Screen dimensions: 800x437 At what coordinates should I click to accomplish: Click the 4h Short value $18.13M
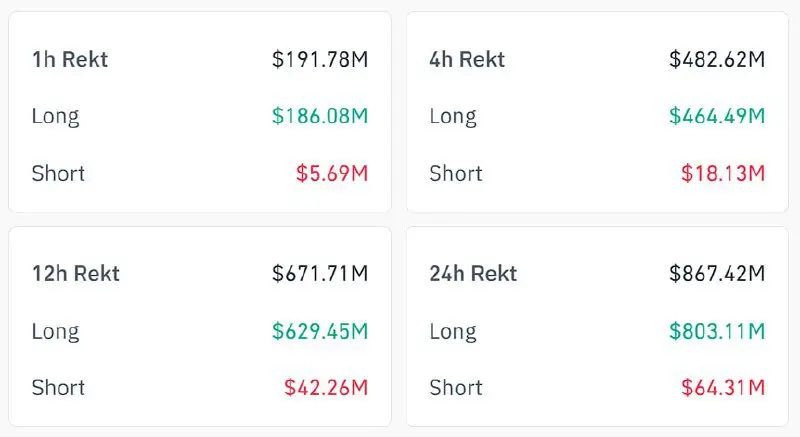723,173
